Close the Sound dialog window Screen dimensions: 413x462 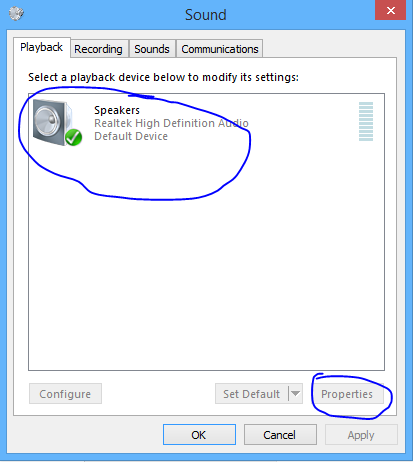pos(390,10)
